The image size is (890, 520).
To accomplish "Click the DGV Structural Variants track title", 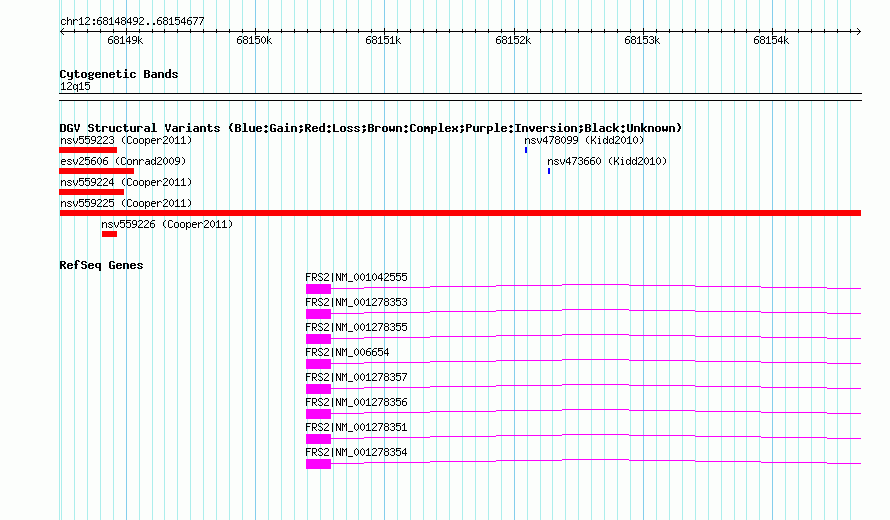I will (370, 128).
